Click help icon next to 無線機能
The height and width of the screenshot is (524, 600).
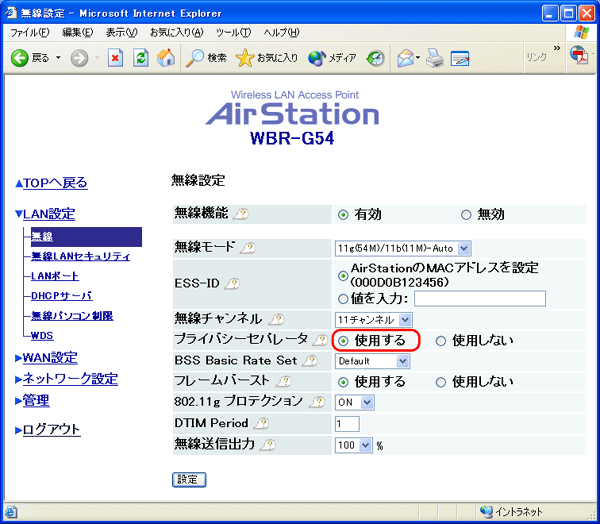tap(241, 214)
